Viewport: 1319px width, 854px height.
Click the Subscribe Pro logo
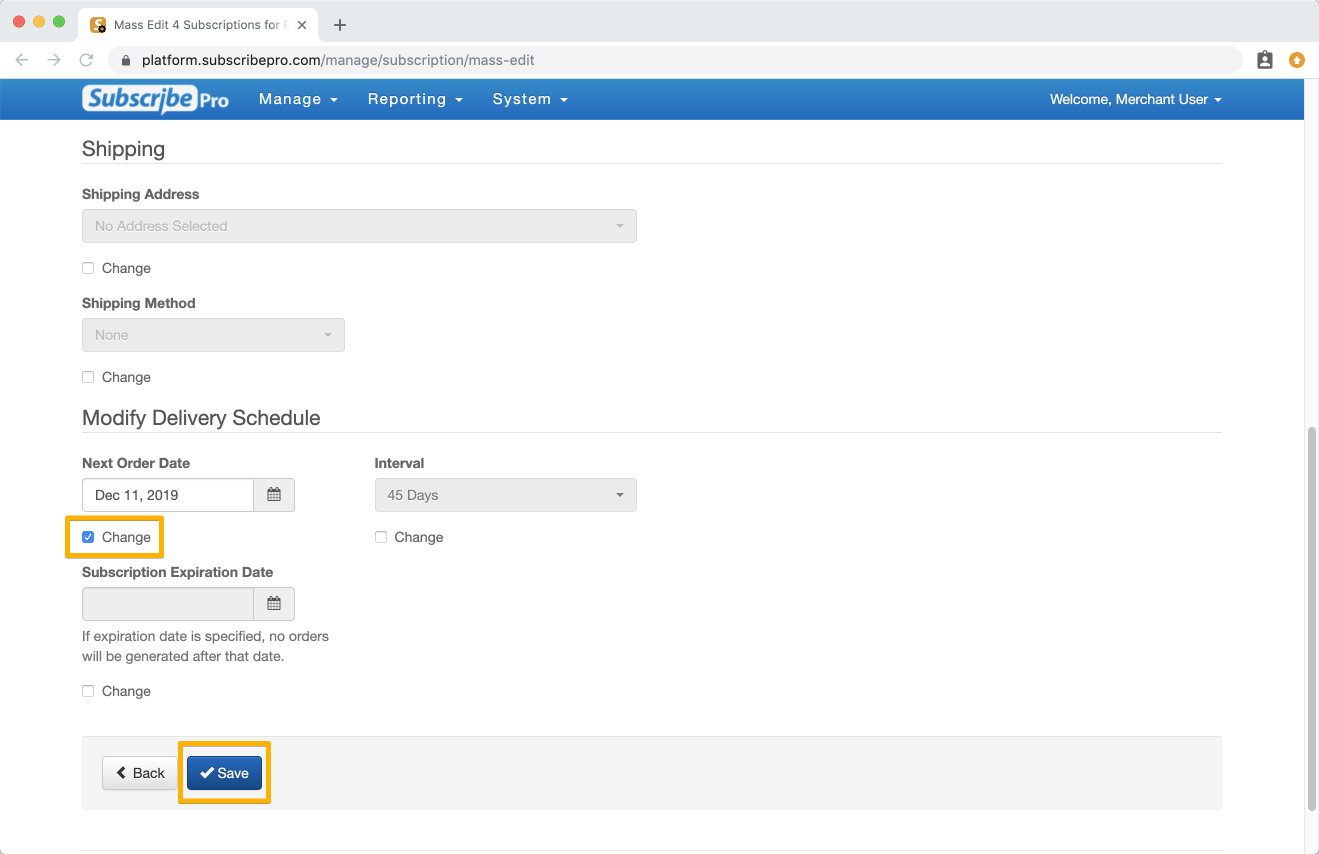tap(155, 99)
